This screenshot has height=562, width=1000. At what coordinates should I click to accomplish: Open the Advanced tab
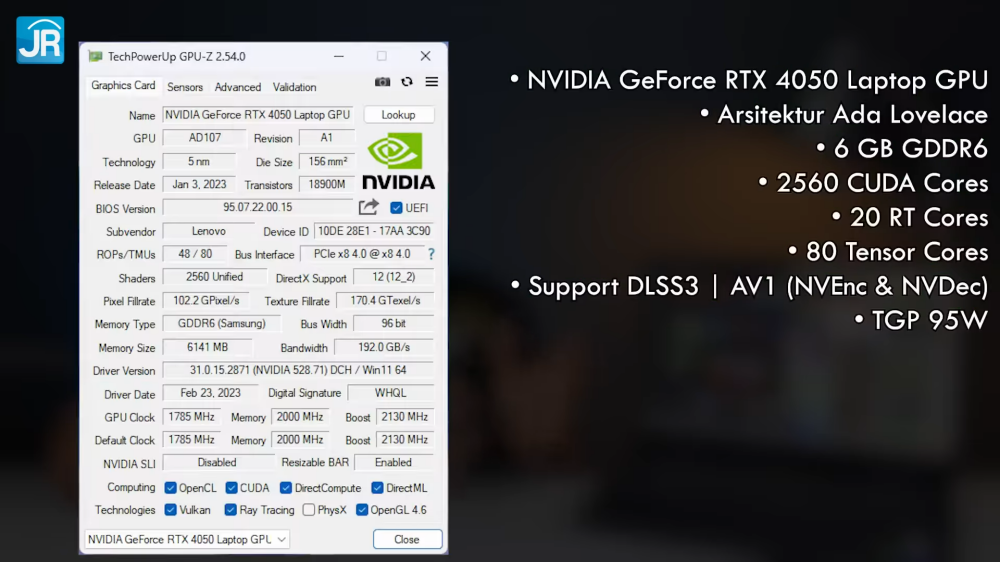coord(238,87)
